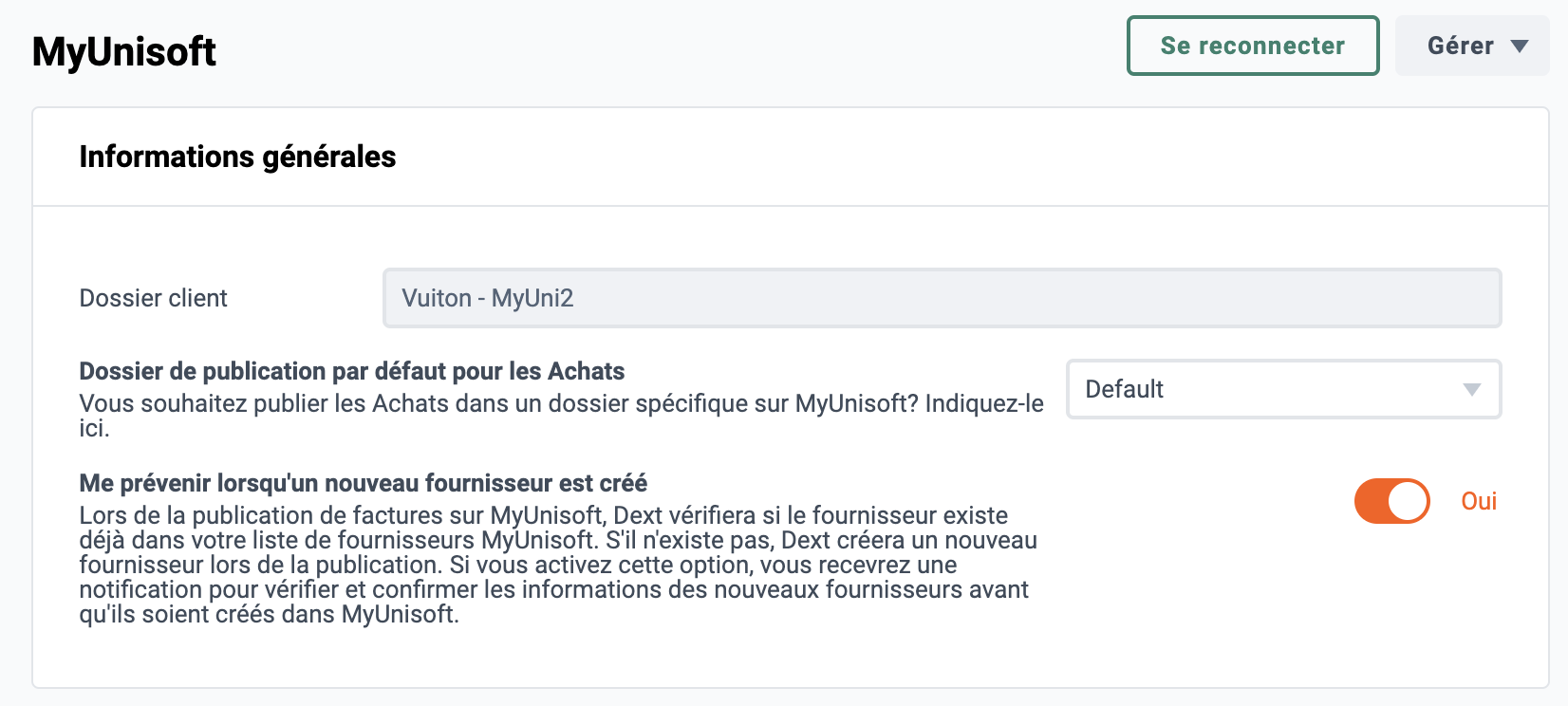This screenshot has height=706, width=1568.
Task: Click the Informations générales panel header bar
Action: 791,157
